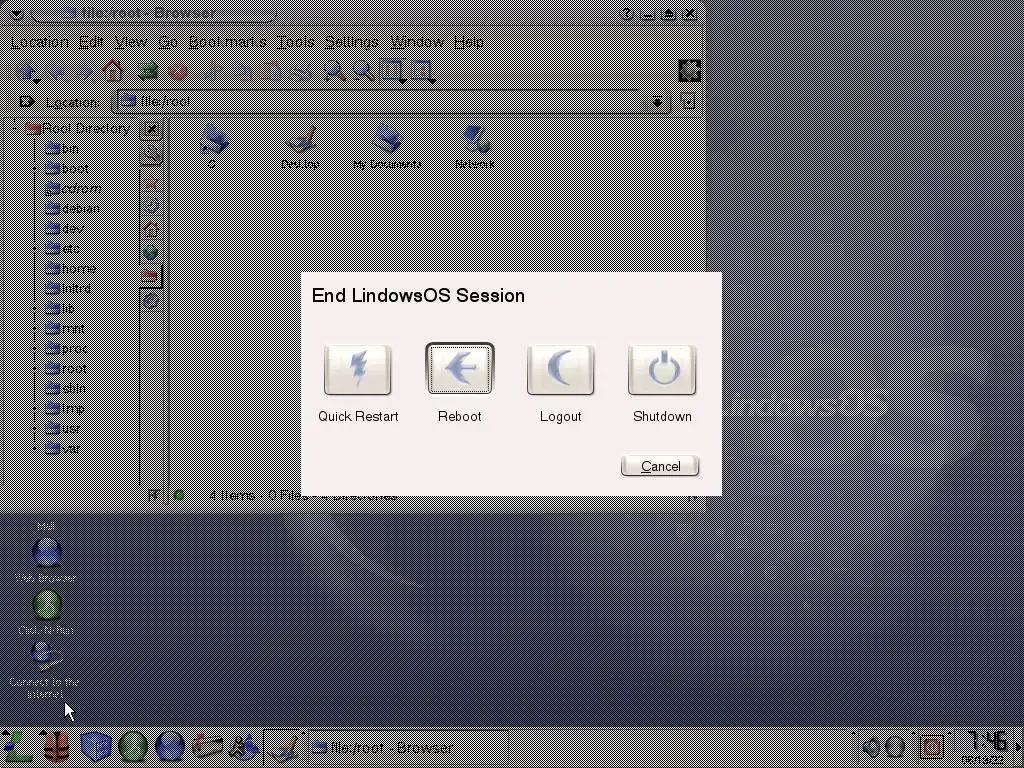
Task: Click the first magnifier zoom icon
Action: 334,71
